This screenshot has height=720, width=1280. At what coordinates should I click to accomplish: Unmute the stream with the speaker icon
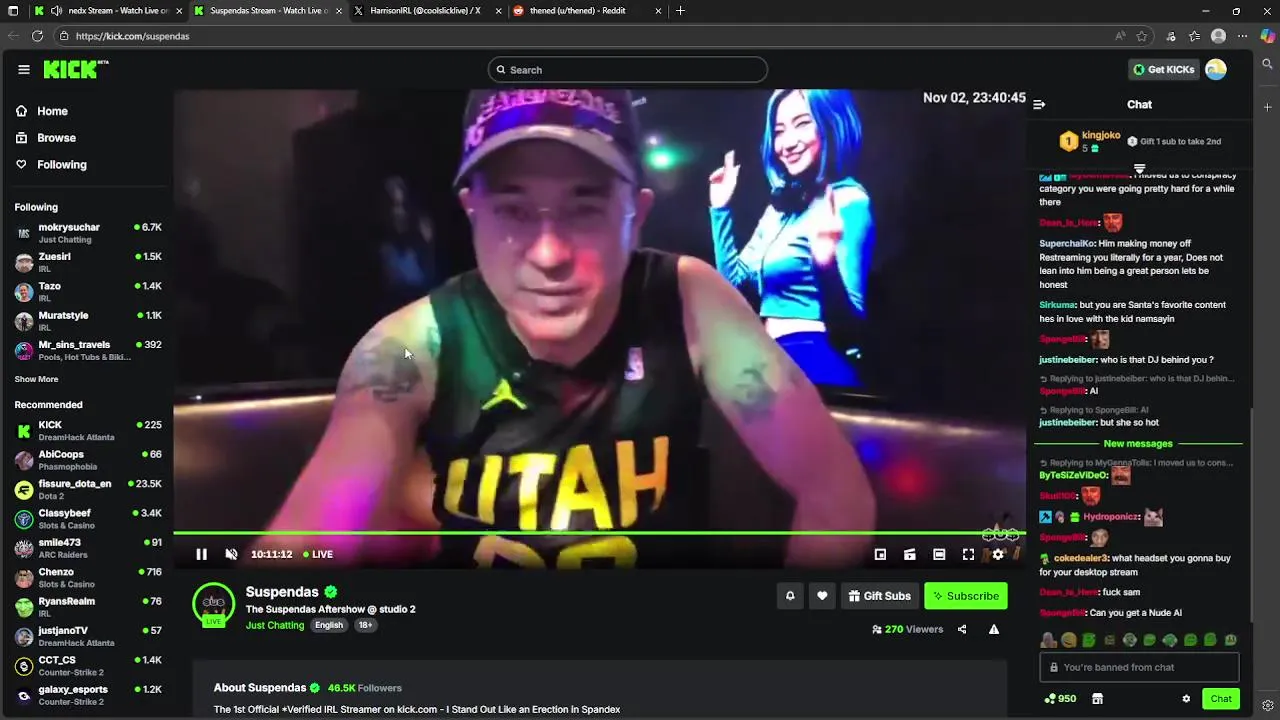pos(231,554)
